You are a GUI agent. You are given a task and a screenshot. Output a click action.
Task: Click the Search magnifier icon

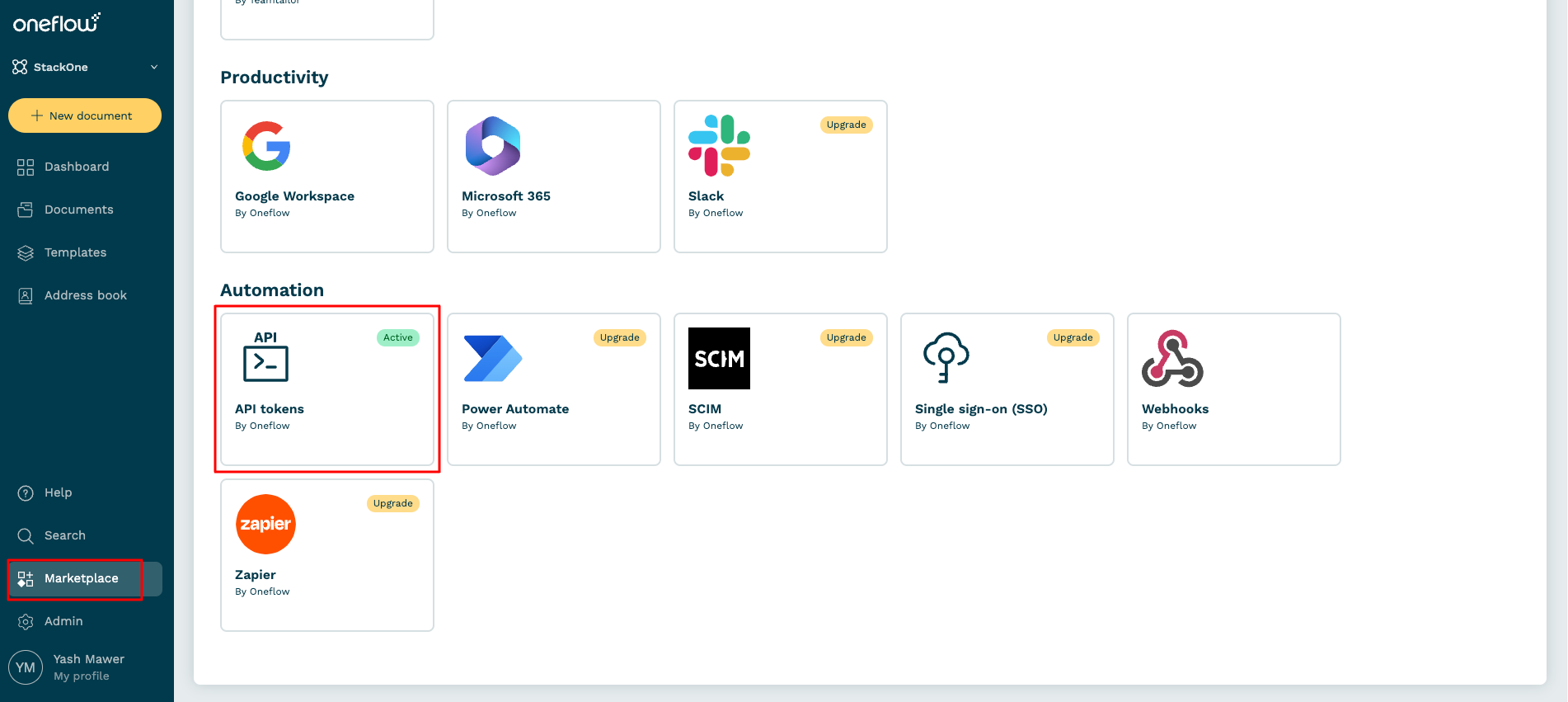tap(26, 536)
